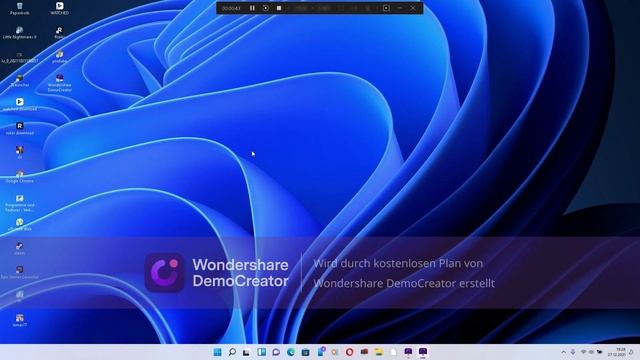Open taskbar clock and date

click(617, 352)
